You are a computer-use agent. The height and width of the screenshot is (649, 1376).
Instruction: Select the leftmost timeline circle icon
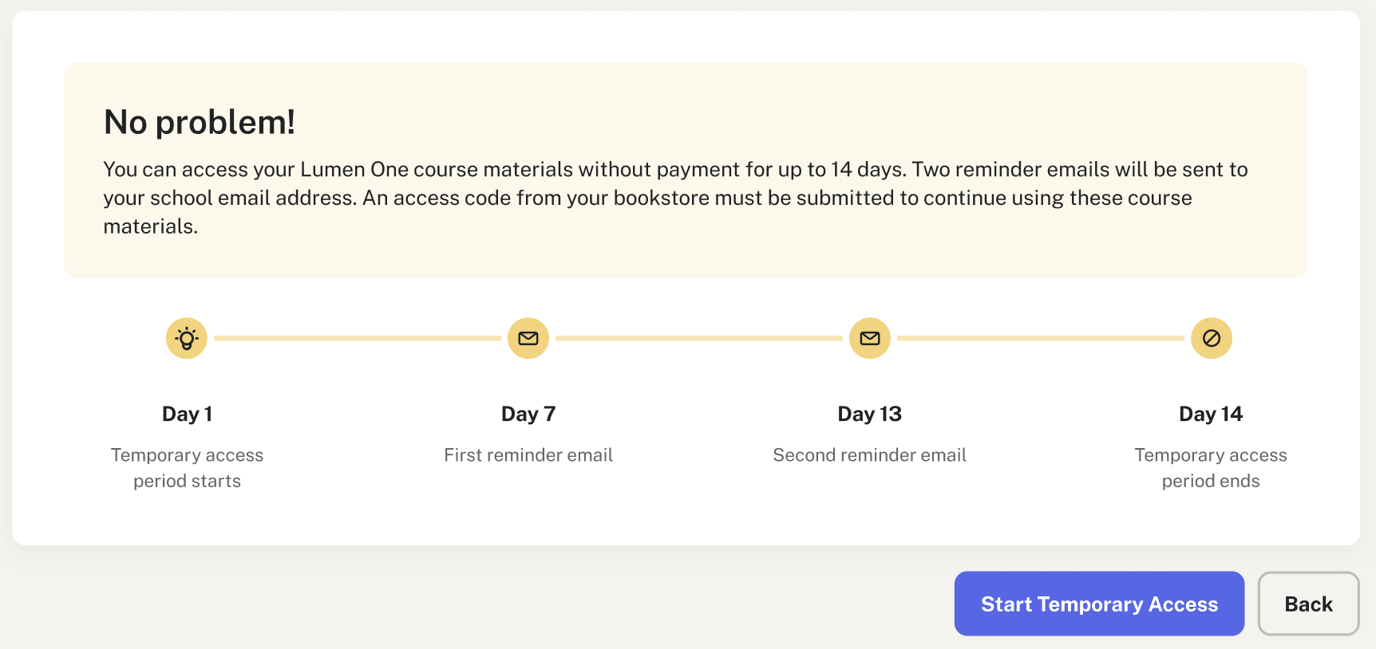[187, 338]
